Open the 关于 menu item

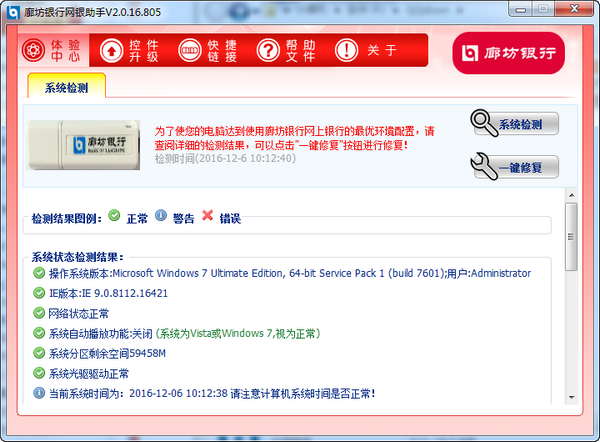pos(365,50)
